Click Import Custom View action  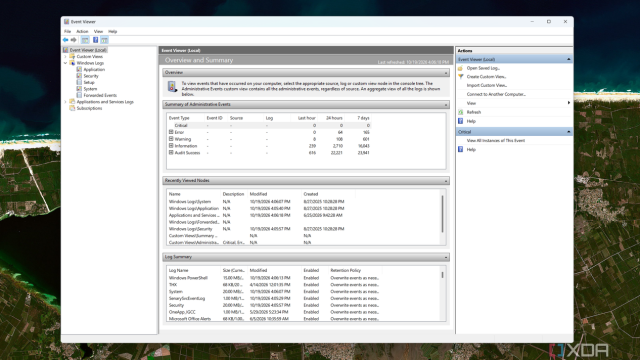click(x=487, y=85)
